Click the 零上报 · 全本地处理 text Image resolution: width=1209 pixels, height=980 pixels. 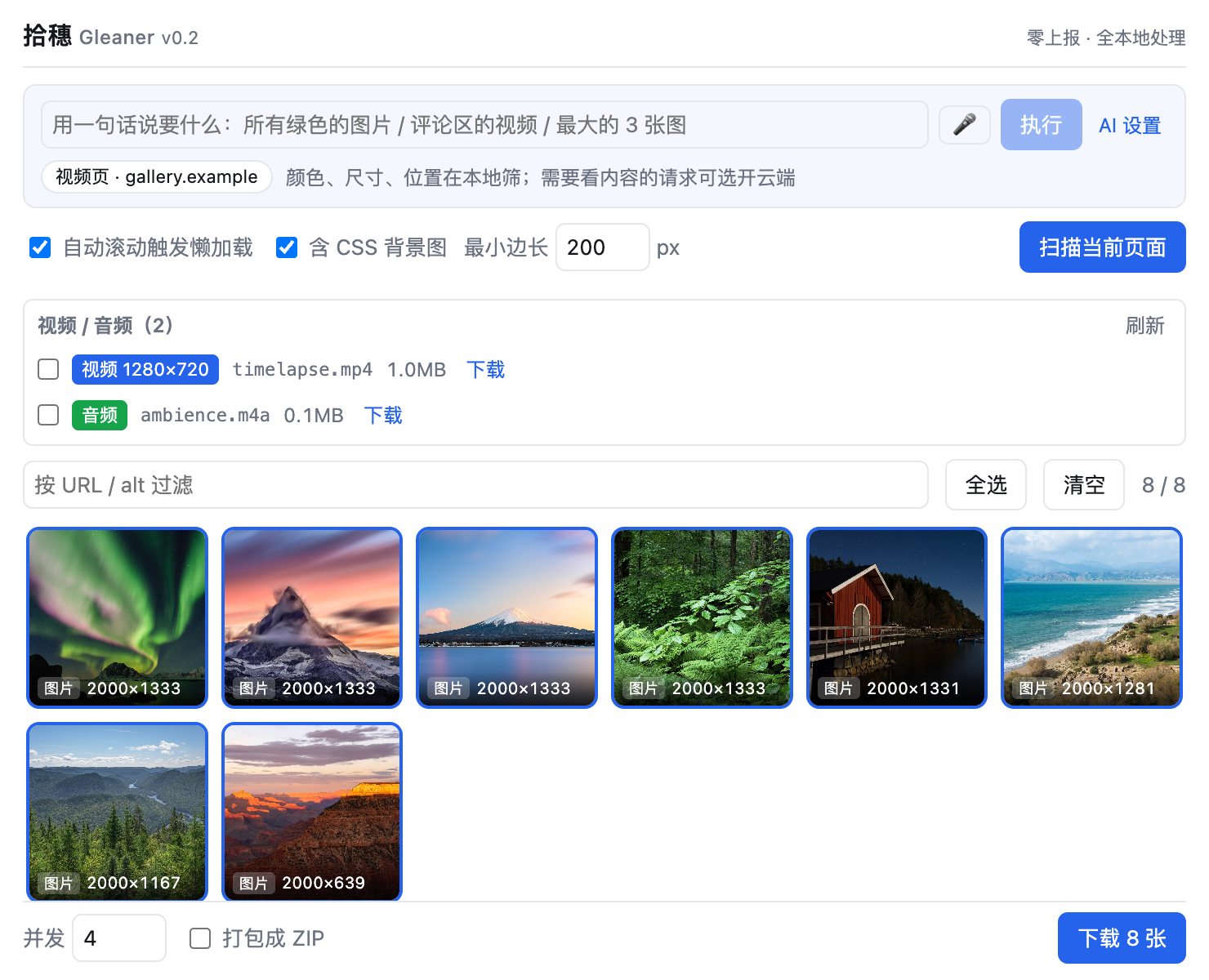[x=1106, y=38]
